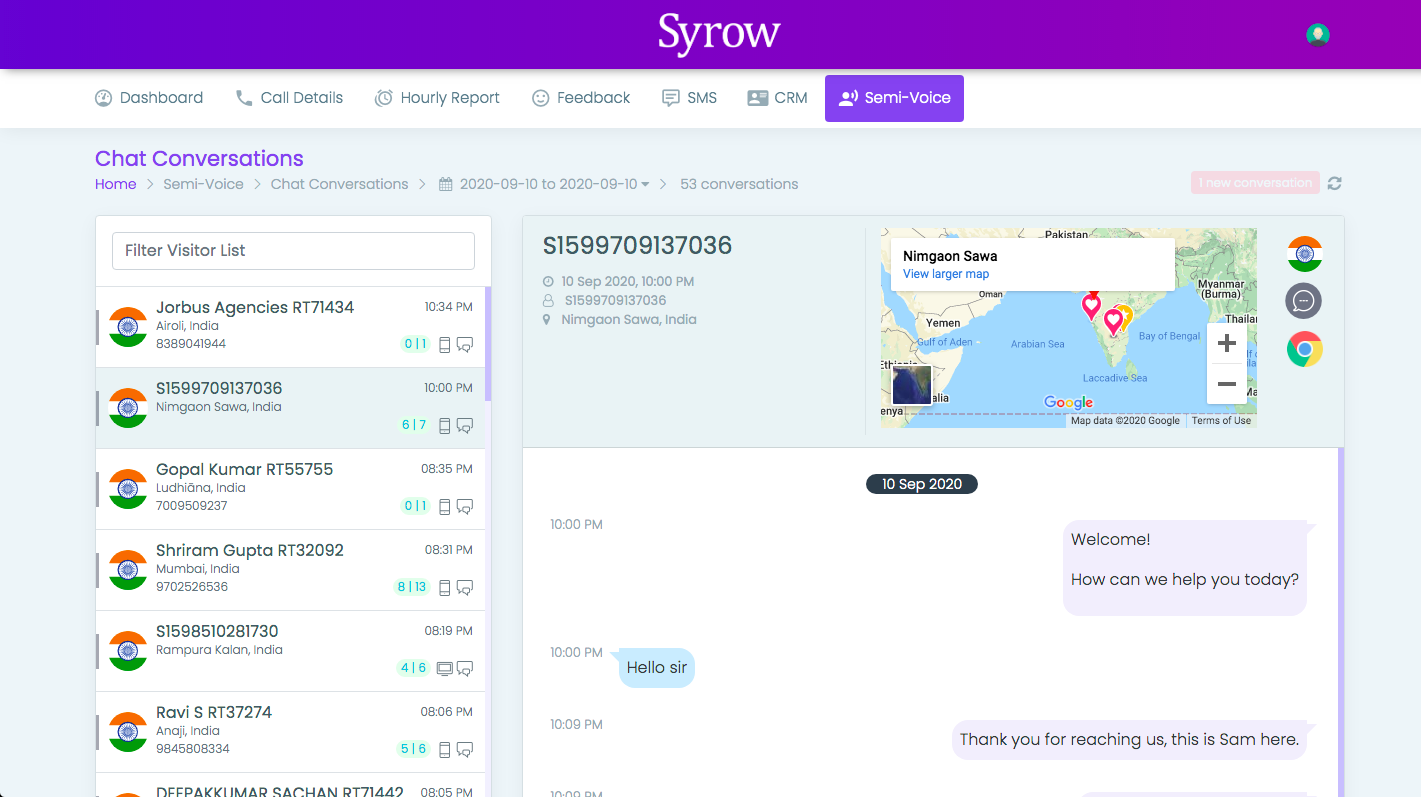1421x797 pixels.
Task: Click the Semi-Voice breadcrumb link
Action: point(204,184)
